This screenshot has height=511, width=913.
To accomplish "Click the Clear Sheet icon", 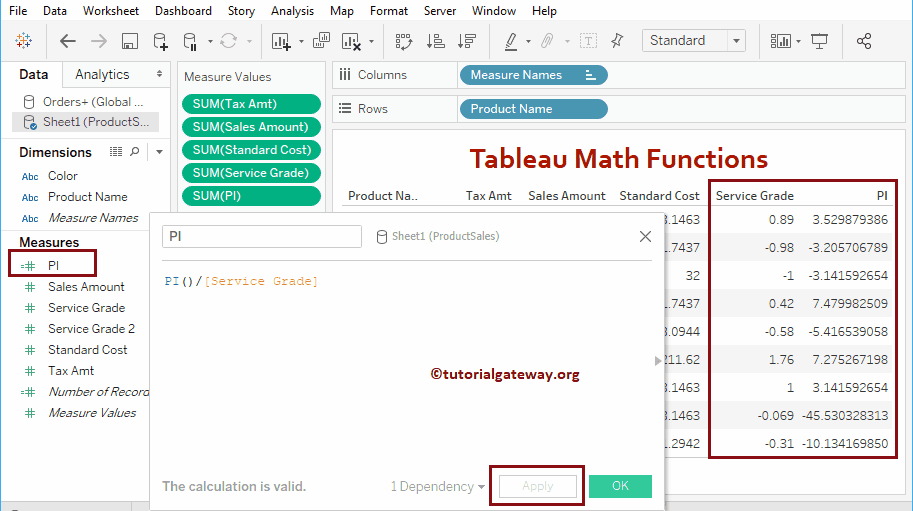I will tap(351, 41).
